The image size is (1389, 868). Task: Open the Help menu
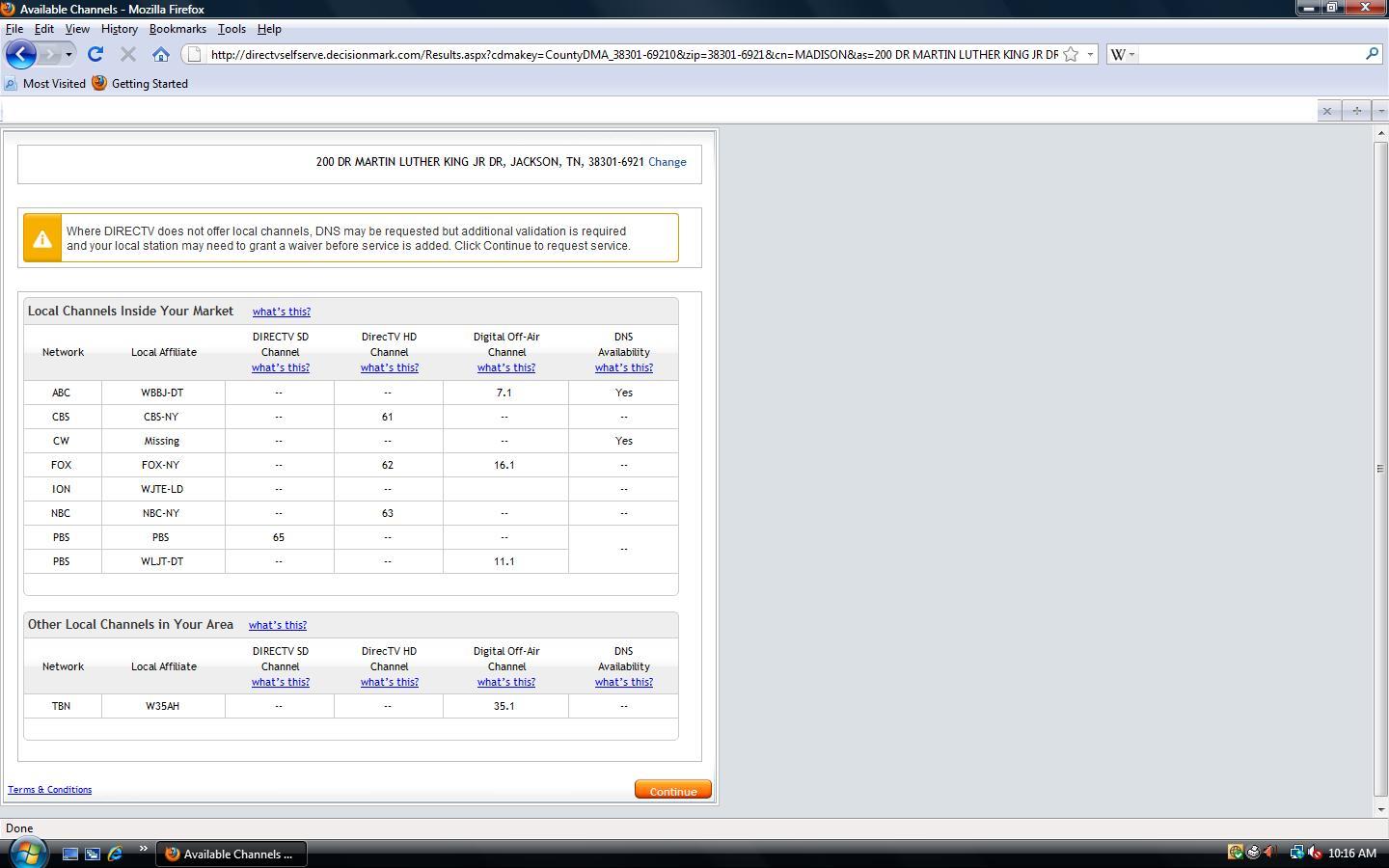[x=269, y=29]
